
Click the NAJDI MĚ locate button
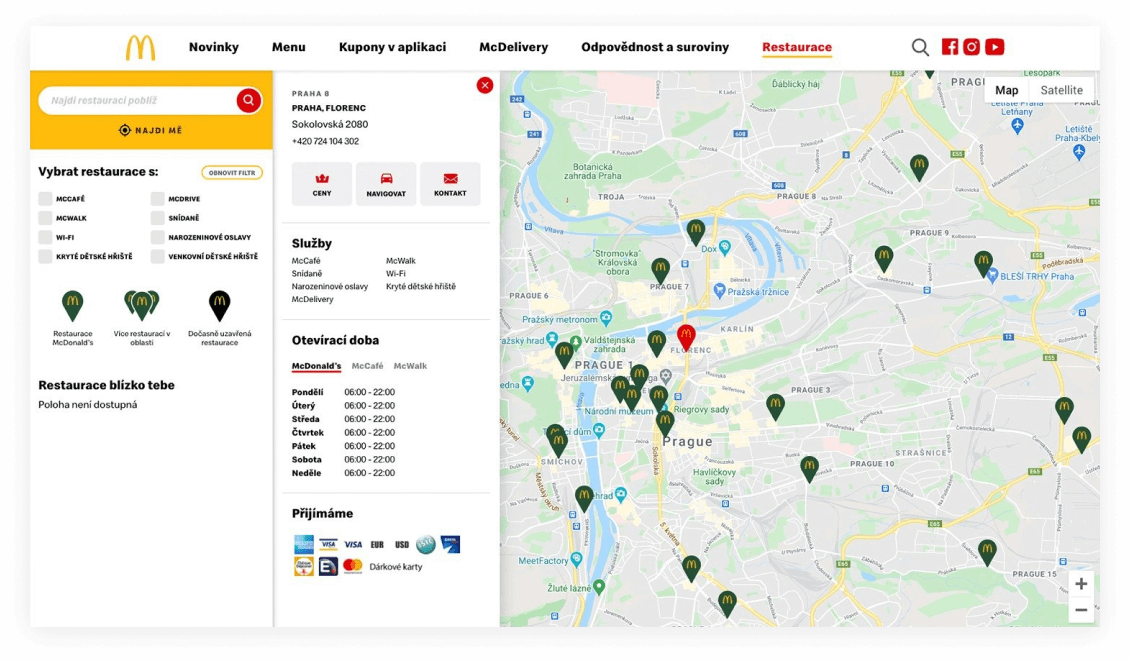151,130
